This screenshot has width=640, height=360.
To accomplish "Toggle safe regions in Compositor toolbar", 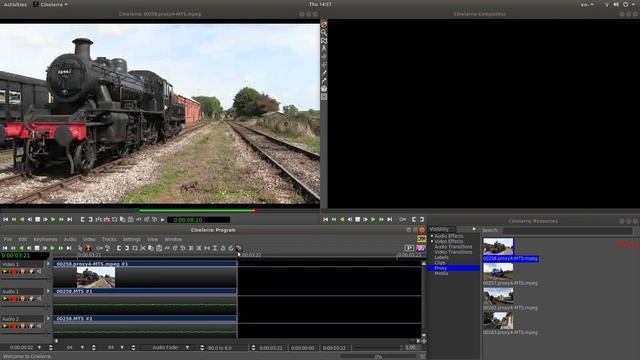I will coord(324,97).
